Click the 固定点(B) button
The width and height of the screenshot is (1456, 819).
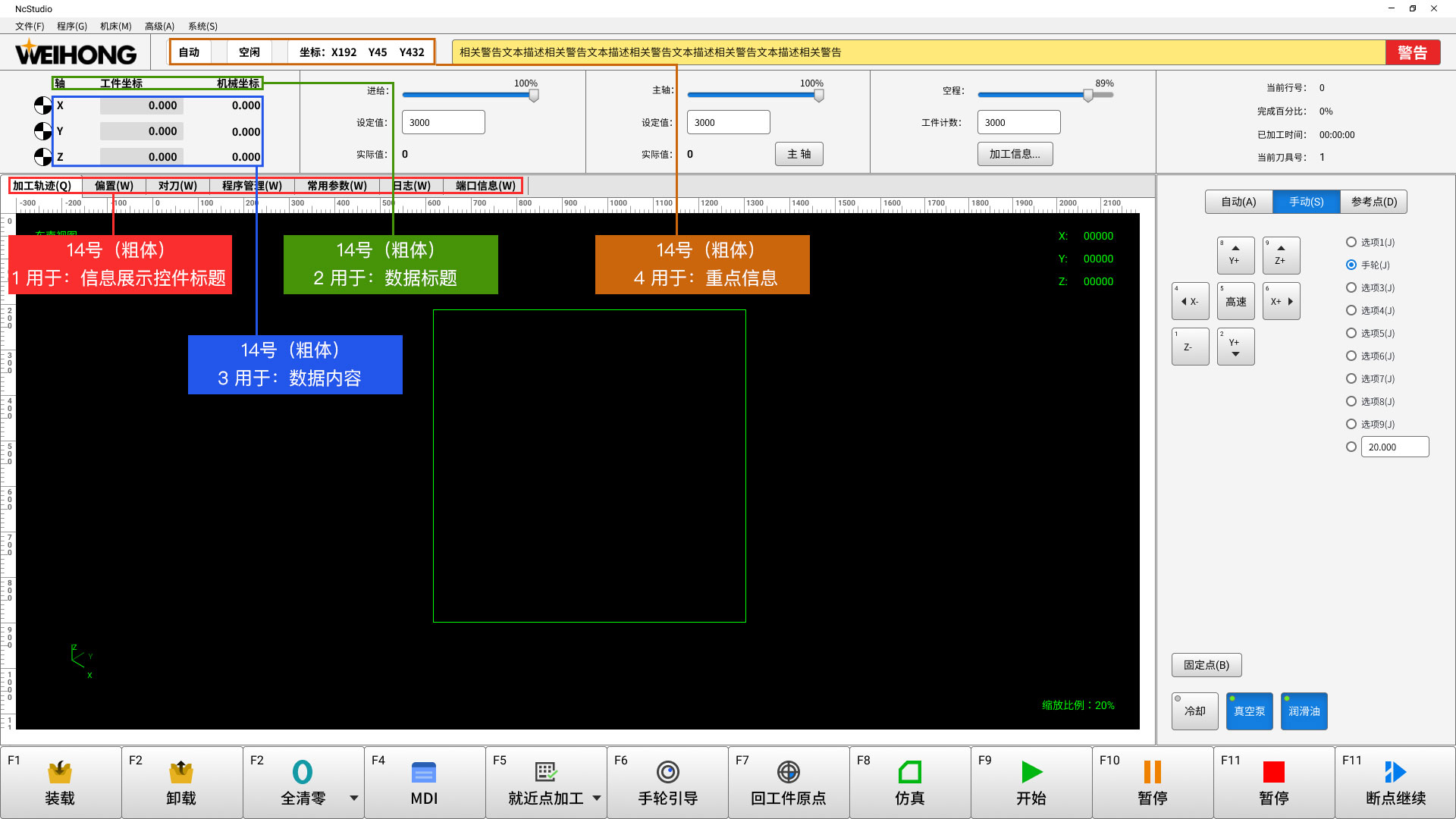pos(1206,665)
